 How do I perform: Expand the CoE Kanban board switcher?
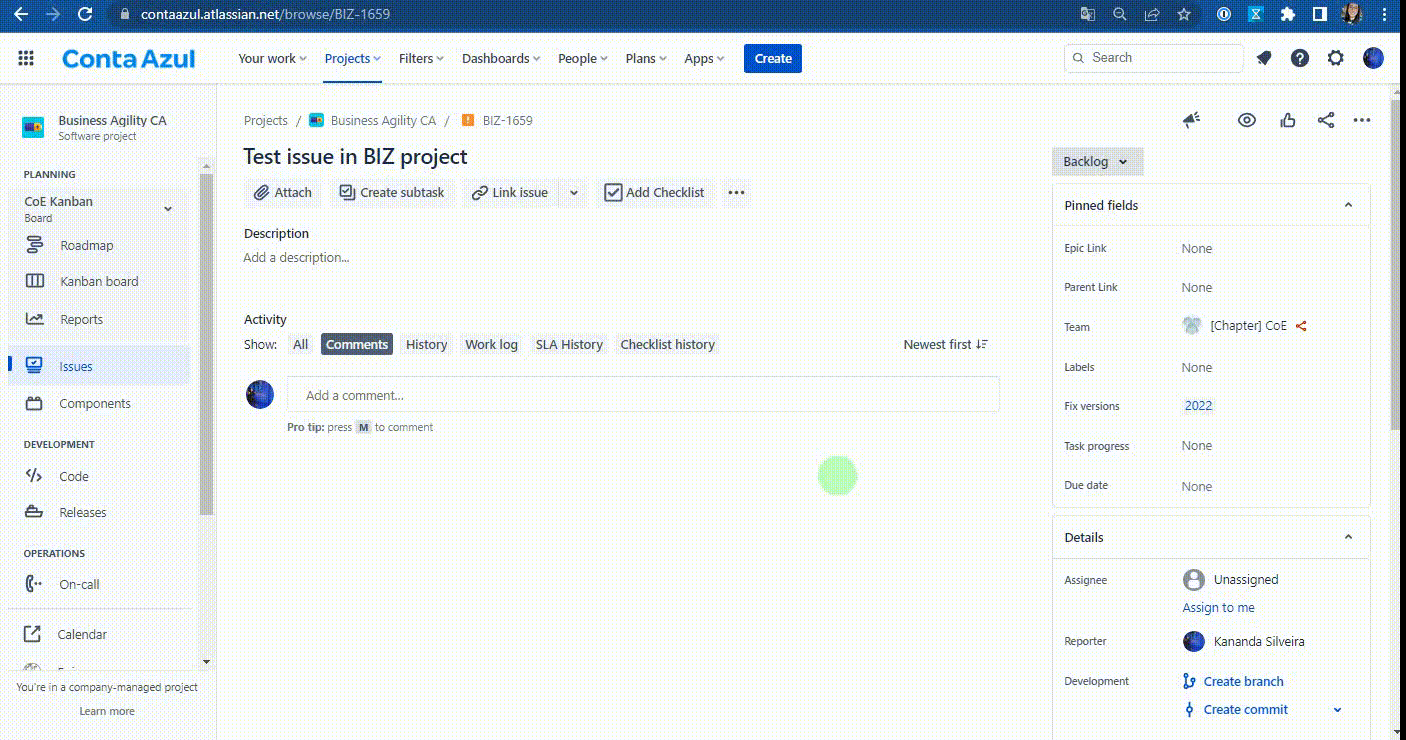168,209
